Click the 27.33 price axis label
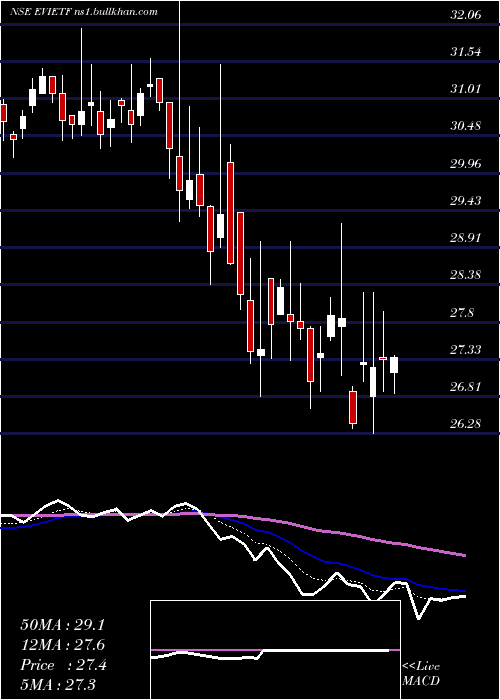Screen dimensions: 500x700 click(466, 349)
